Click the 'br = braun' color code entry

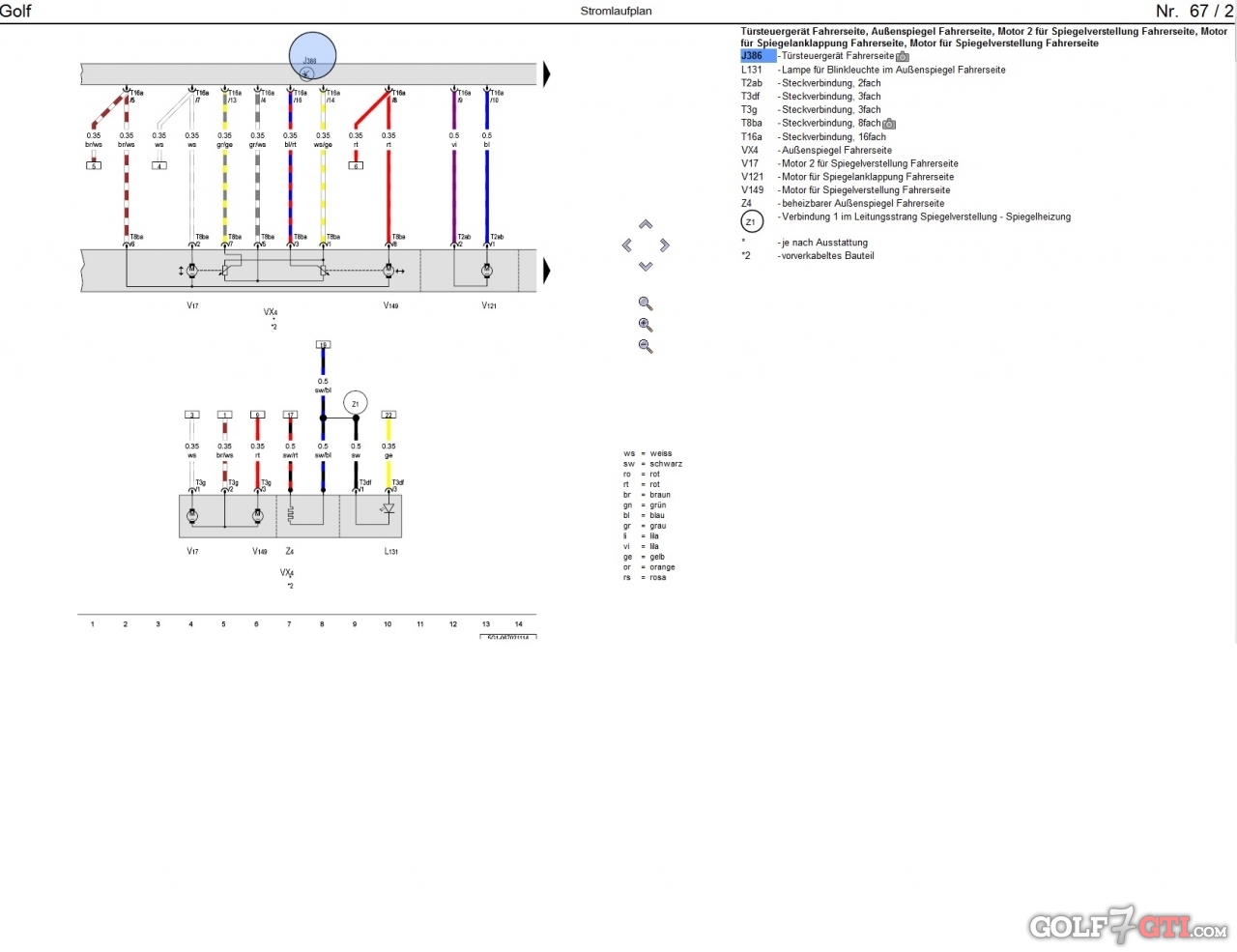[x=647, y=495]
